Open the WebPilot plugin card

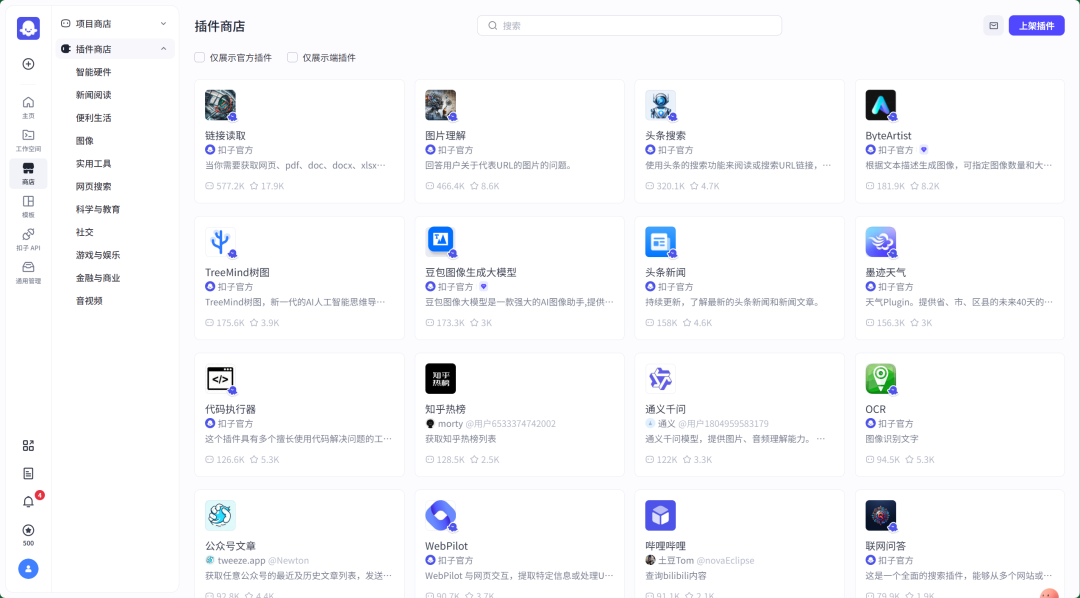[519, 540]
